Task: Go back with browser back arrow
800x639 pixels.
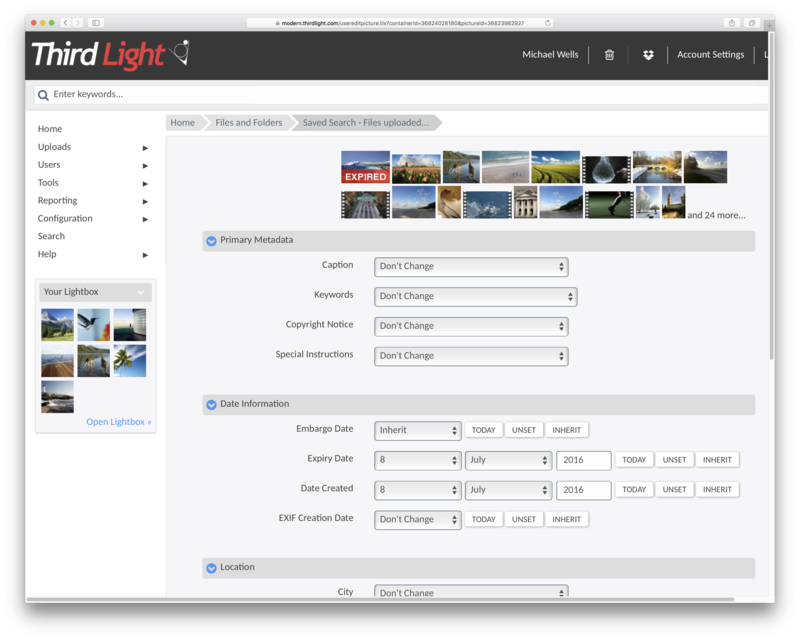Action: pyautogui.click(x=65, y=22)
